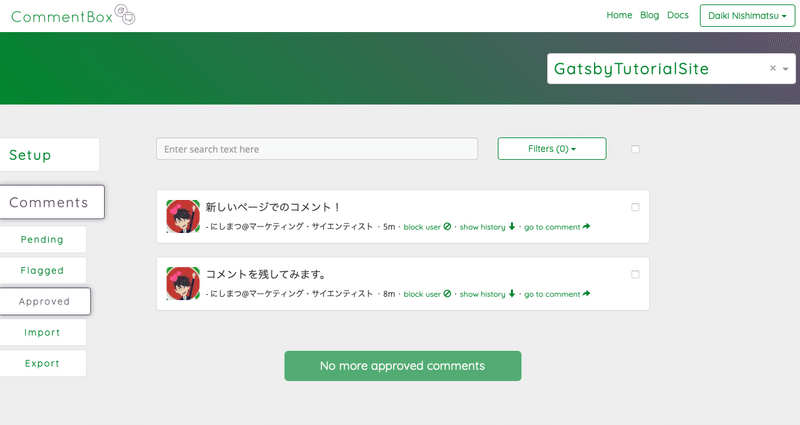The image size is (800, 425).
Task: Go to the Home link
Action: coord(619,15)
